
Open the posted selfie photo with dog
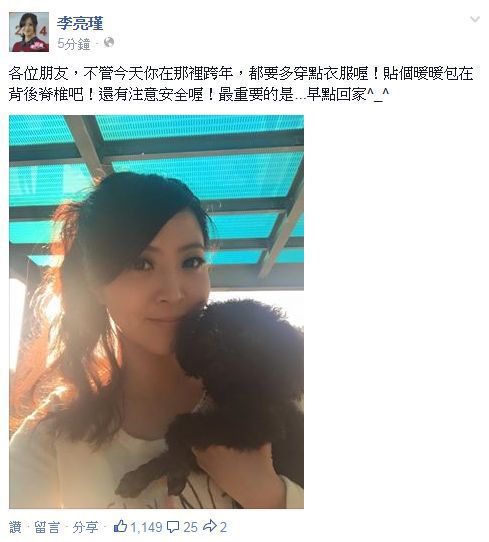click(x=156, y=312)
